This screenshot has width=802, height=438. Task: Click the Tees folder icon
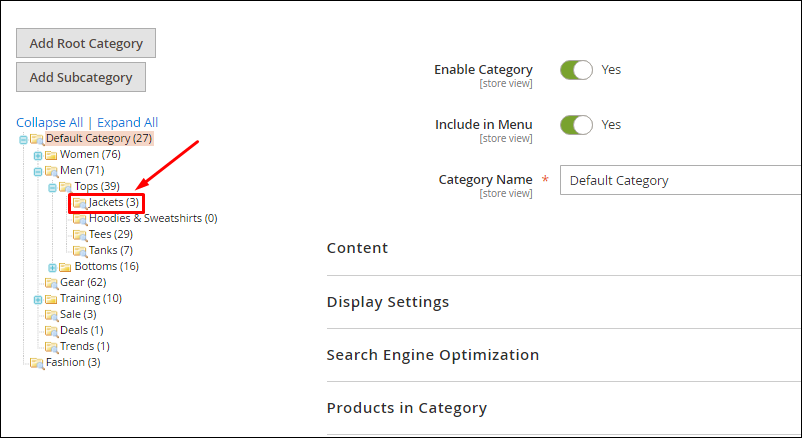[79, 235]
